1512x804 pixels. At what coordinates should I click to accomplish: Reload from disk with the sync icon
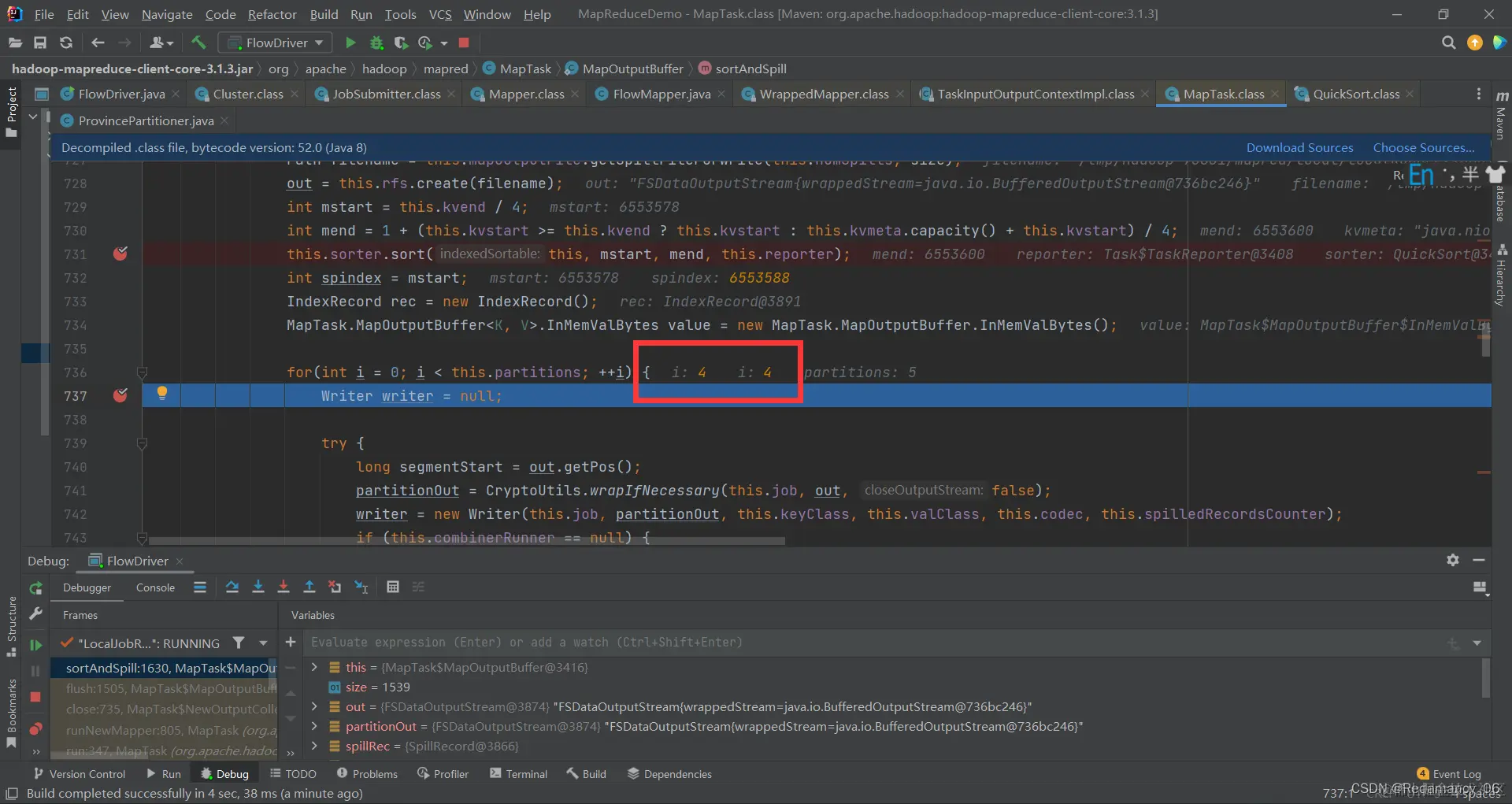[x=66, y=43]
